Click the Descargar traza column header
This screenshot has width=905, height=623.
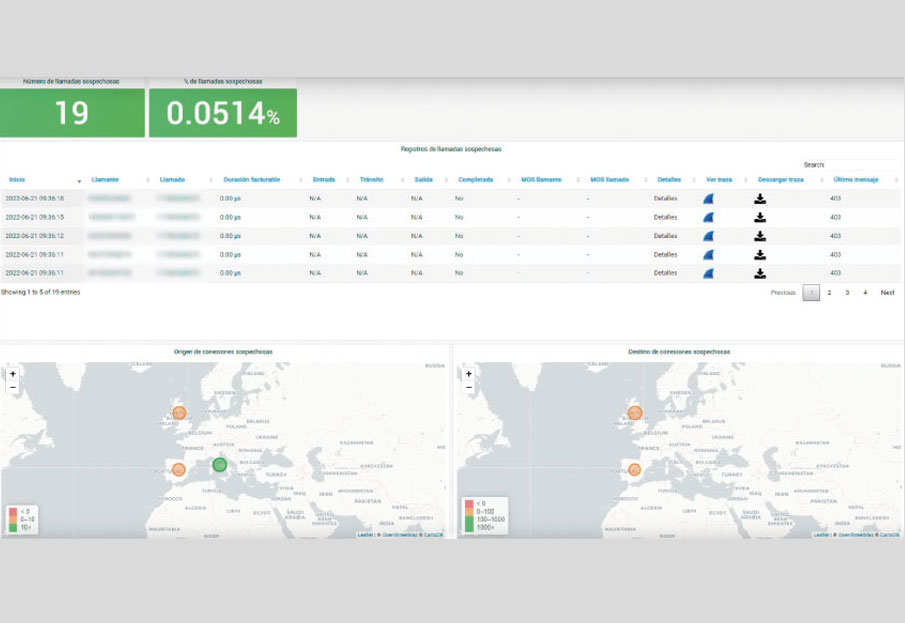tap(780, 180)
